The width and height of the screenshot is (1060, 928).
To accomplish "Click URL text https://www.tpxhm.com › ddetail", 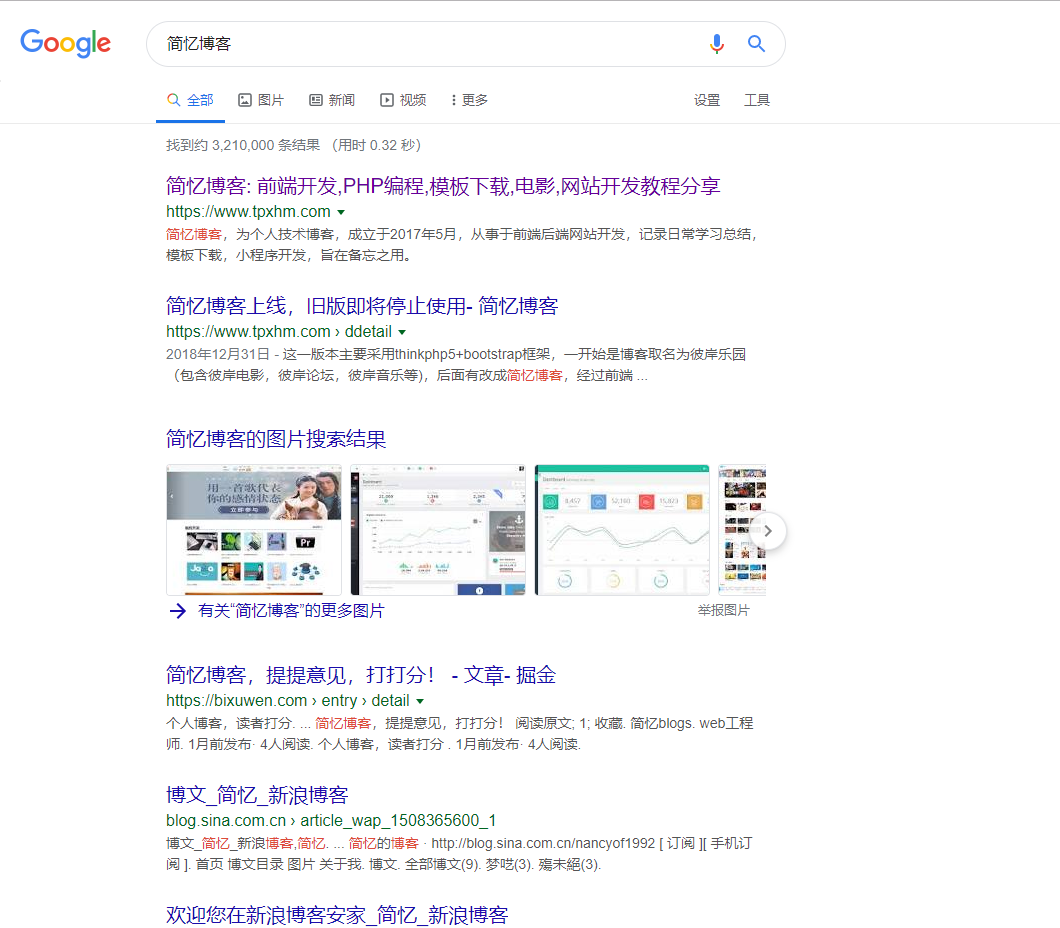I will (x=279, y=332).
